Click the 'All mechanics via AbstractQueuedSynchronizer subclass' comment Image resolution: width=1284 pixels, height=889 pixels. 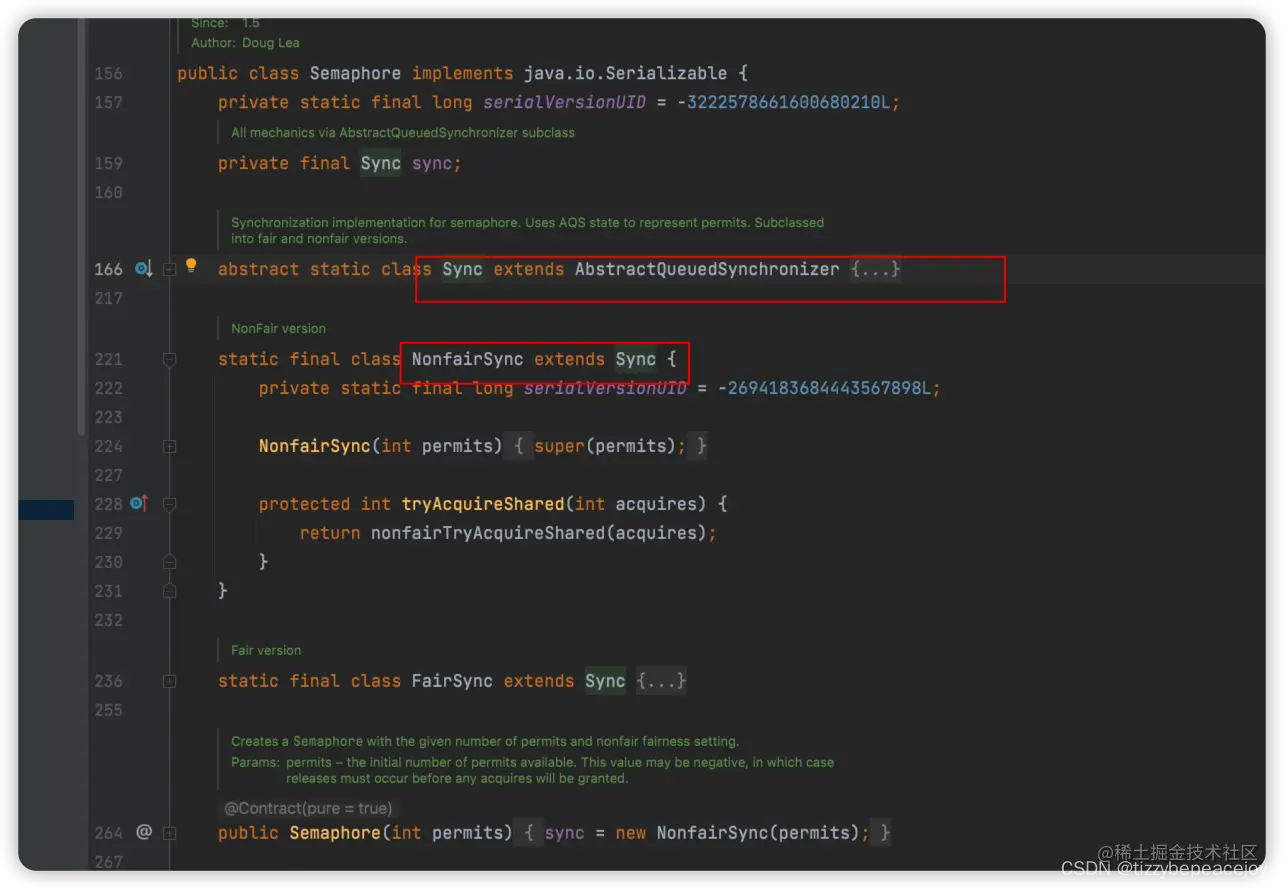(403, 132)
